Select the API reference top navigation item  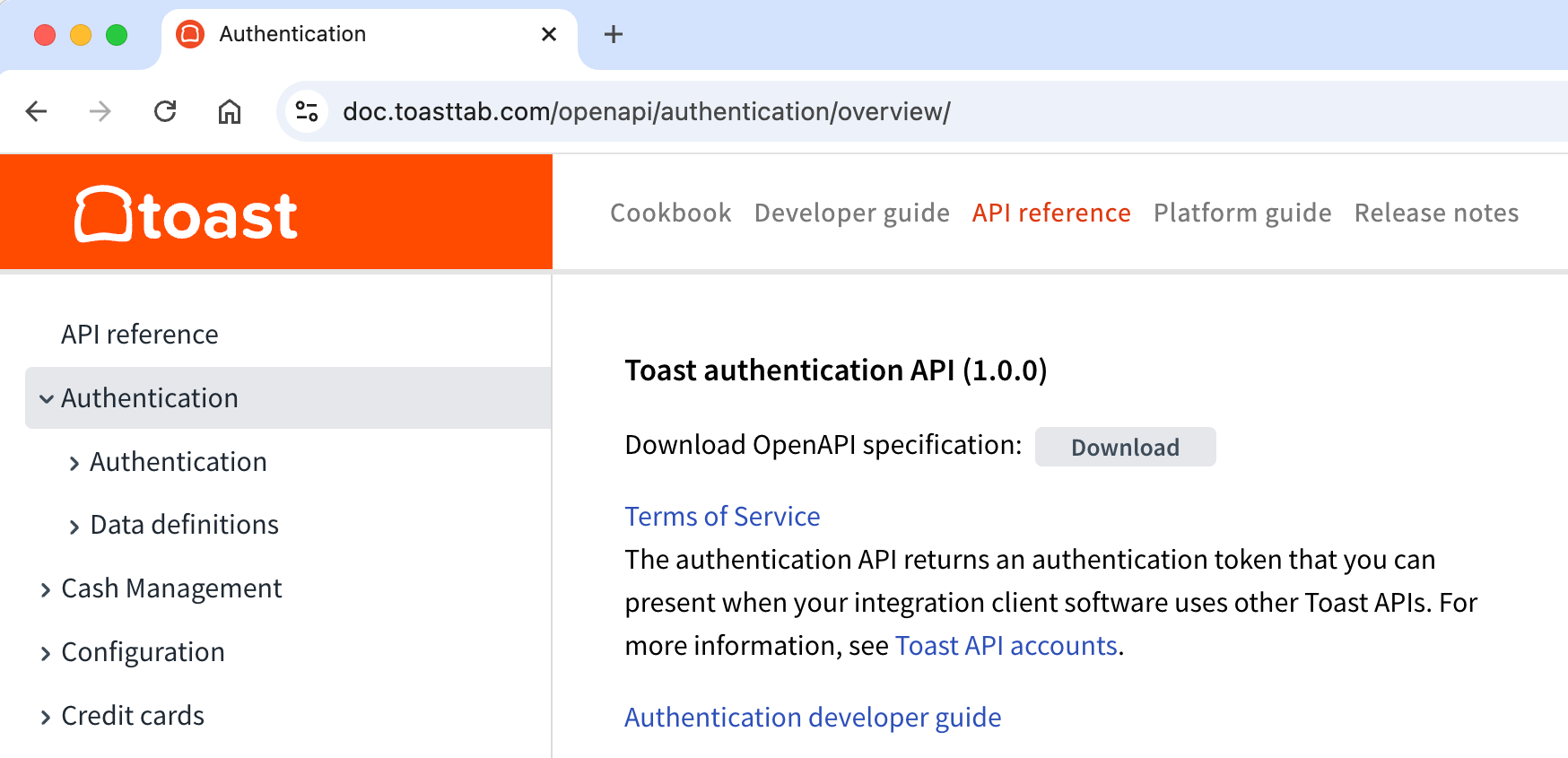(x=1051, y=213)
